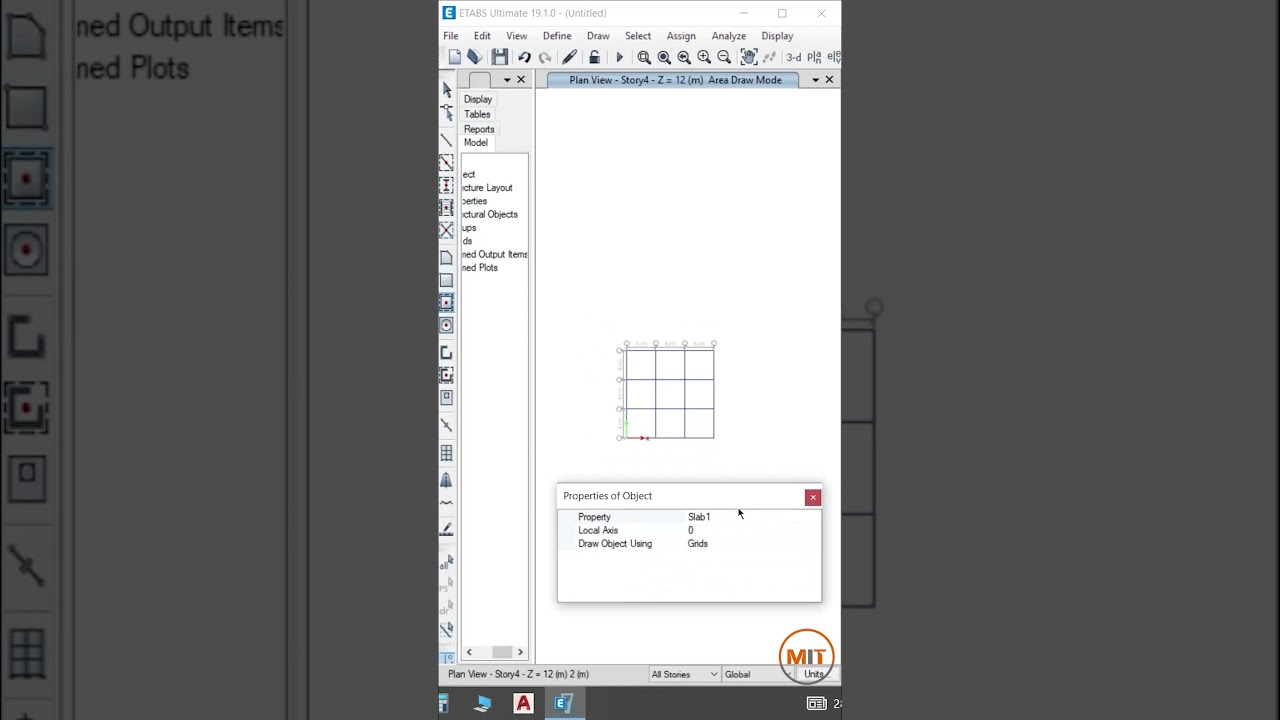The width and height of the screenshot is (1280, 720).
Task: Open the All Stories dropdown
Action: pyautogui.click(x=684, y=675)
